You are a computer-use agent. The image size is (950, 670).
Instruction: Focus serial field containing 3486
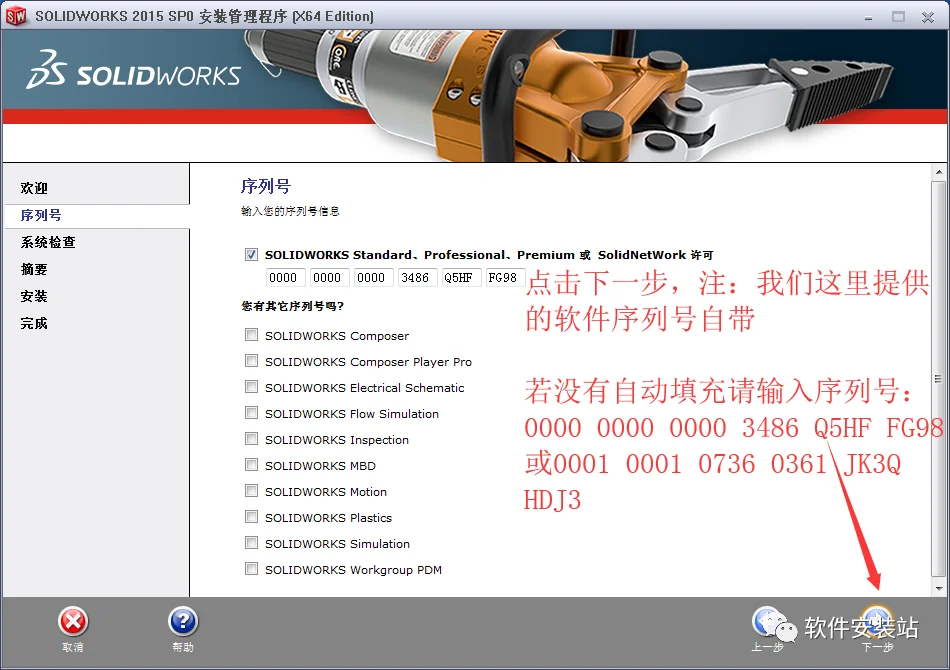(417, 277)
